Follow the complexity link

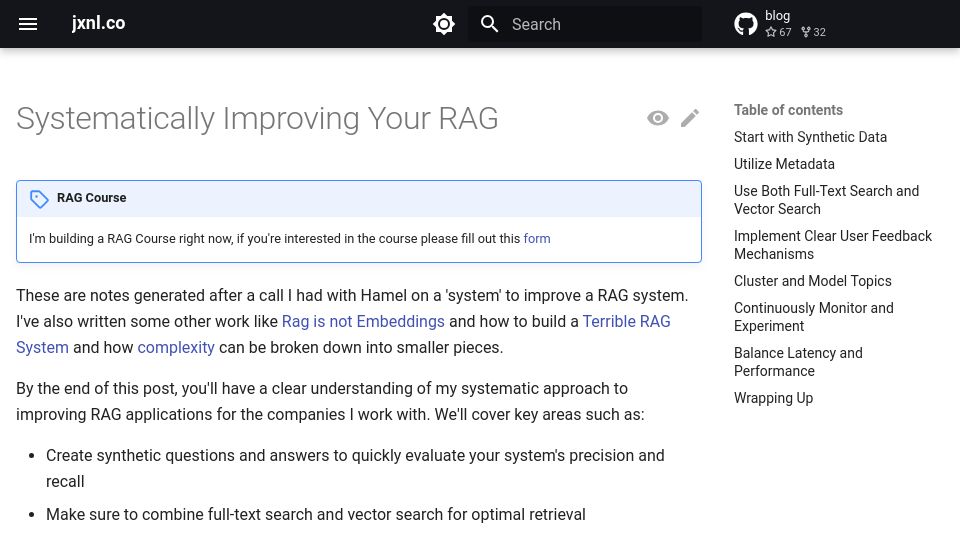tap(176, 348)
